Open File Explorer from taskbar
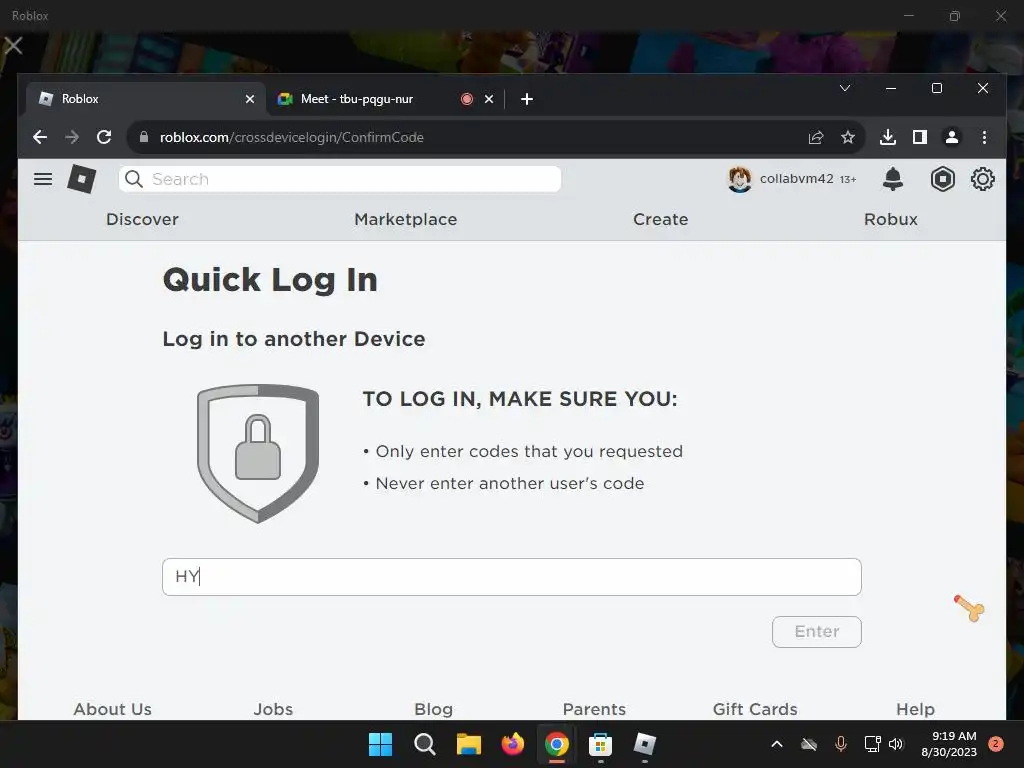This screenshot has width=1024, height=768. [468, 744]
